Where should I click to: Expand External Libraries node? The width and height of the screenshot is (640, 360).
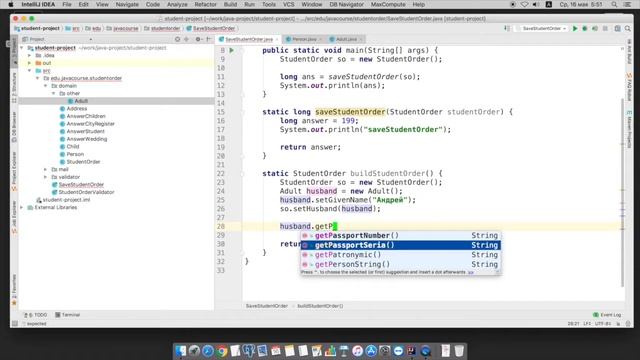[x=22, y=208]
